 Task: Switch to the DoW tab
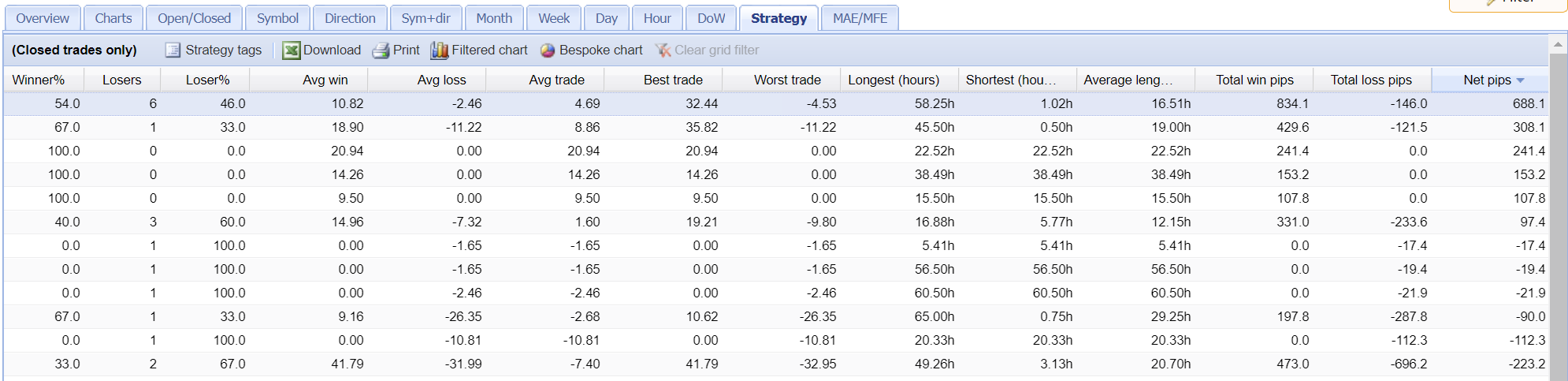coord(711,18)
